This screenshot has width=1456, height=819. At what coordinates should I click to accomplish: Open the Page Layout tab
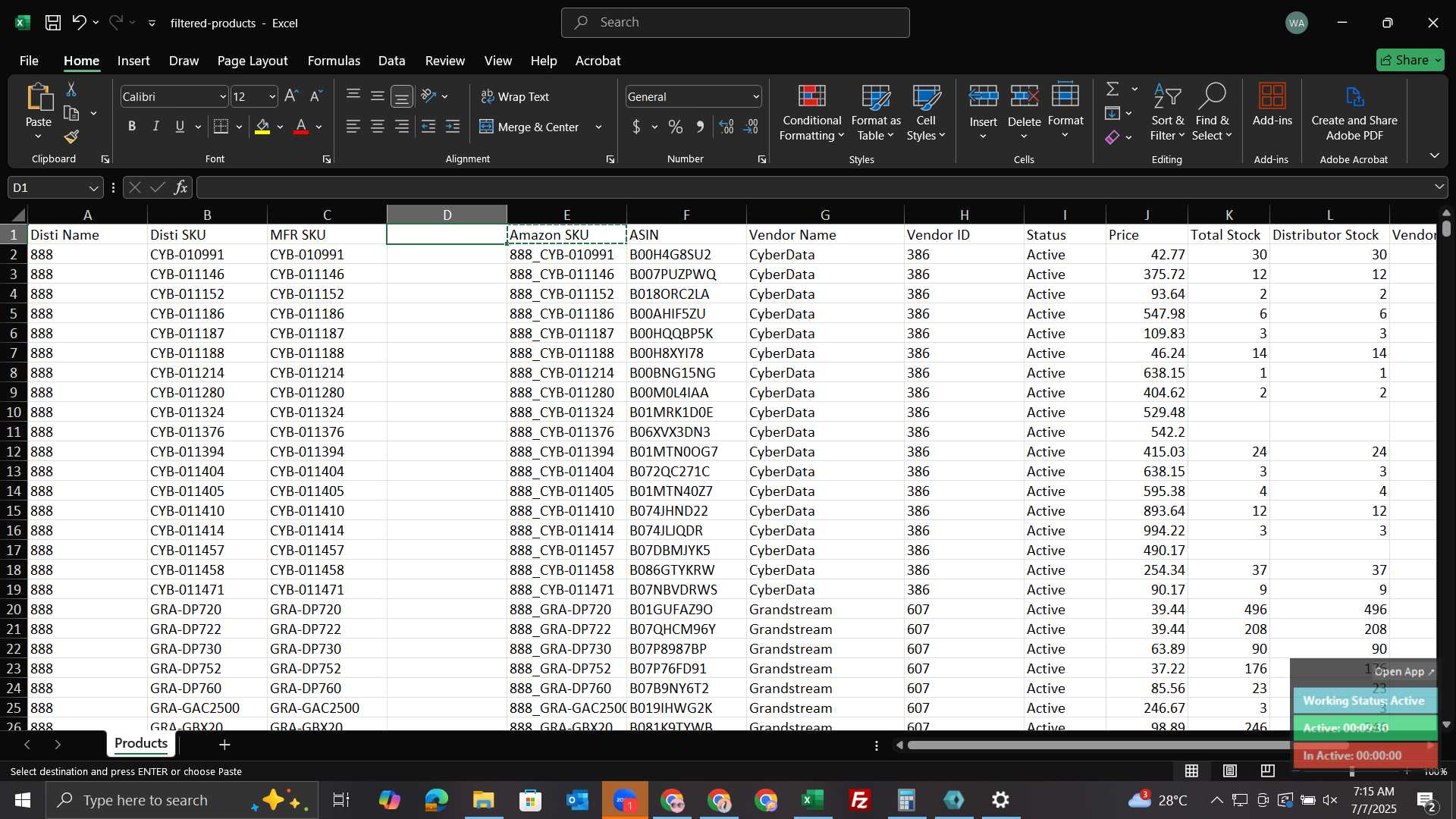(x=253, y=61)
